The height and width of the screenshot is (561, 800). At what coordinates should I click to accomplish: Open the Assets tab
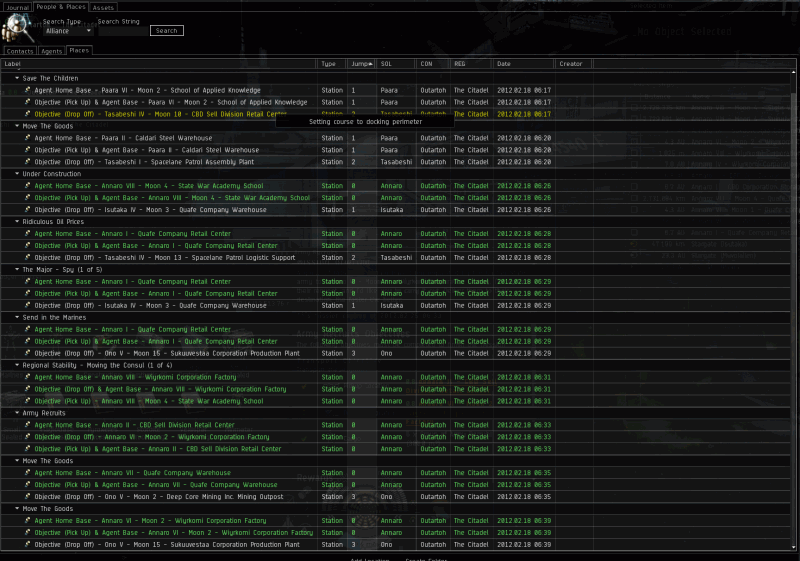(103, 8)
